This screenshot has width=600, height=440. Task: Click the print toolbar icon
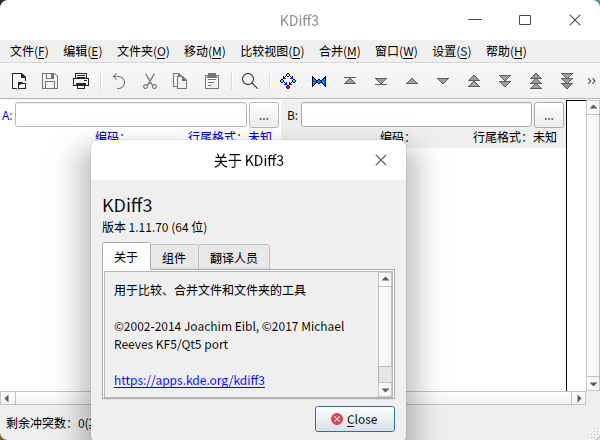pyautogui.click(x=81, y=81)
